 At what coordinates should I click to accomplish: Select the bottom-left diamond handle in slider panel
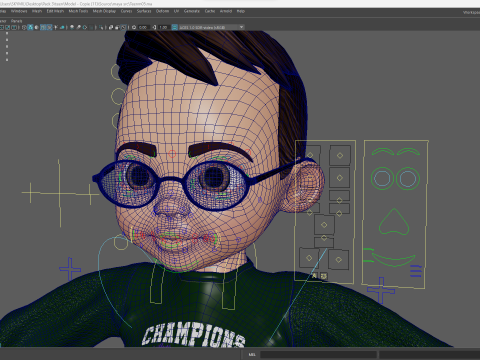(309, 258)
